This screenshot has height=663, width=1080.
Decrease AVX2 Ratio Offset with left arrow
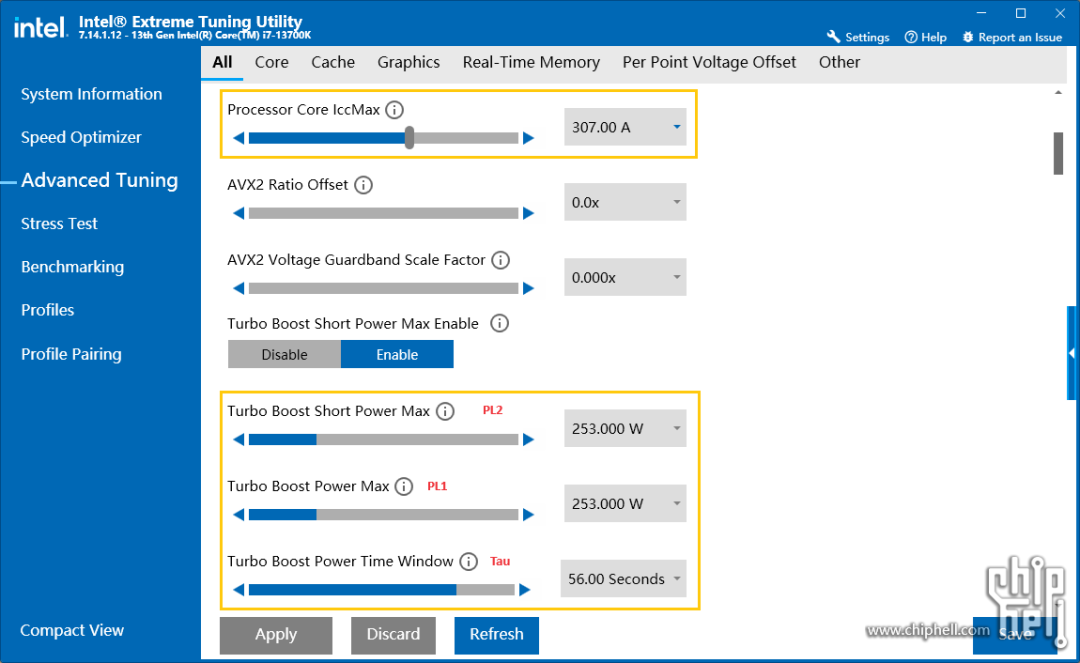238,213
